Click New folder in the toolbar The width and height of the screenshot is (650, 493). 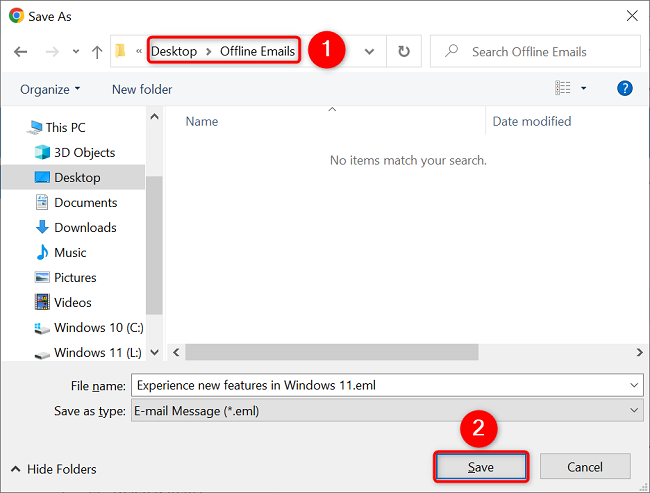click(142, 89)
